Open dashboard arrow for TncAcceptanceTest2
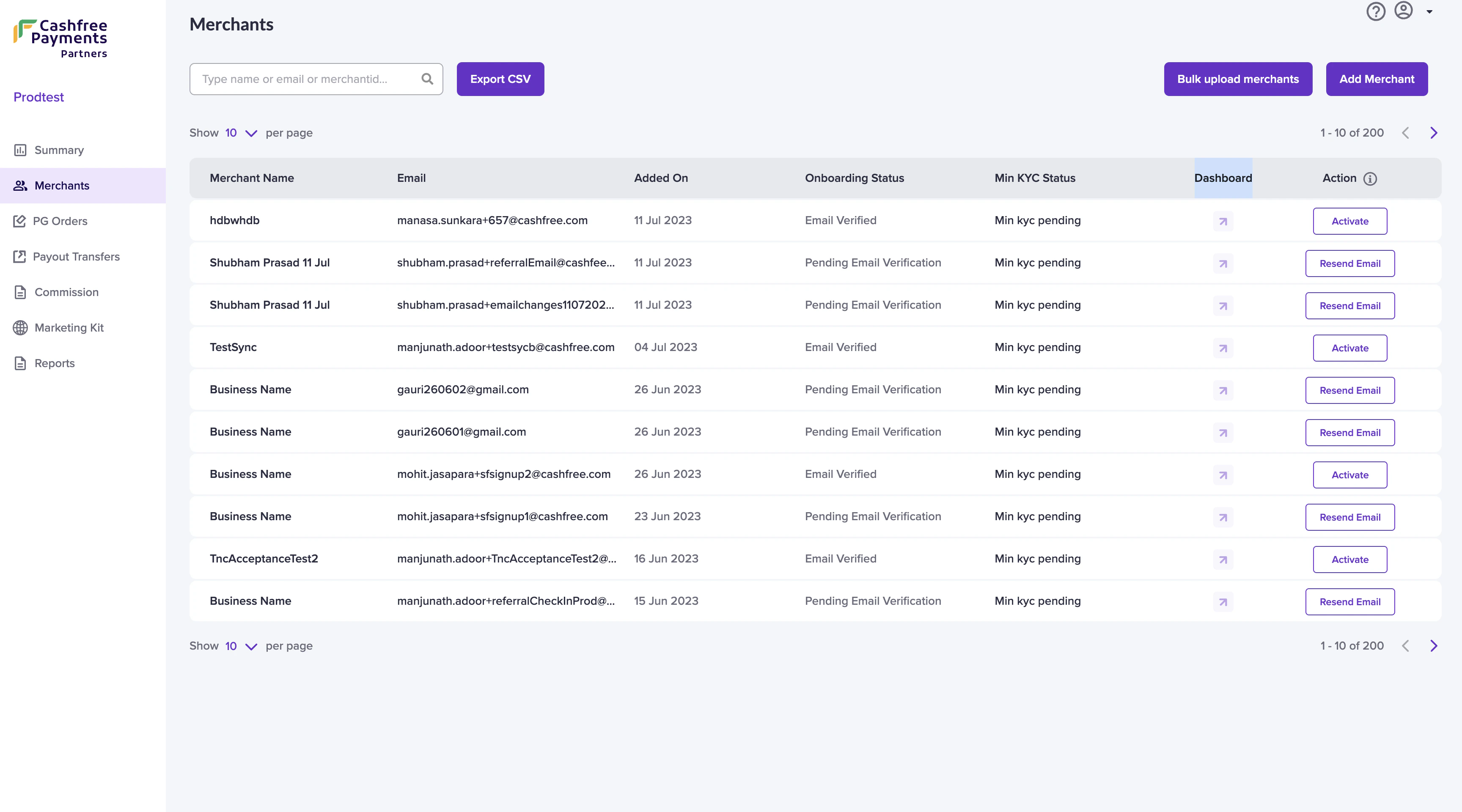This screenshot has height=812, width=1462. click(1223, 560)
